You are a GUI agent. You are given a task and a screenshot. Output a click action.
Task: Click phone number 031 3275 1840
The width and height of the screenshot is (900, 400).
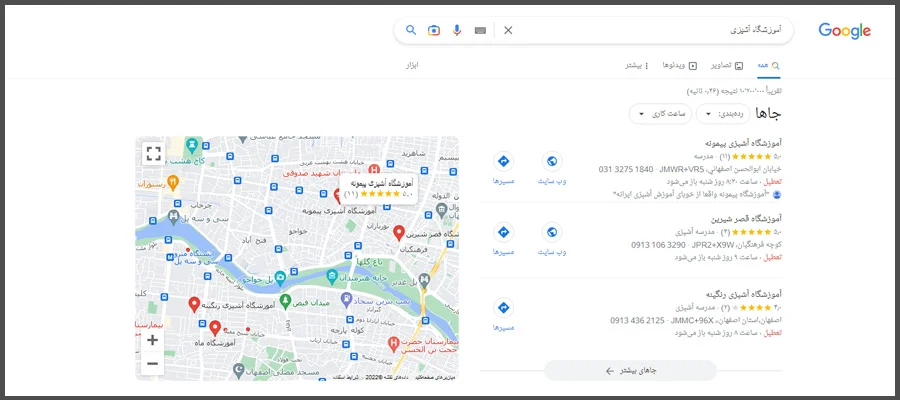pyautogui.click(x=626, y=169)
